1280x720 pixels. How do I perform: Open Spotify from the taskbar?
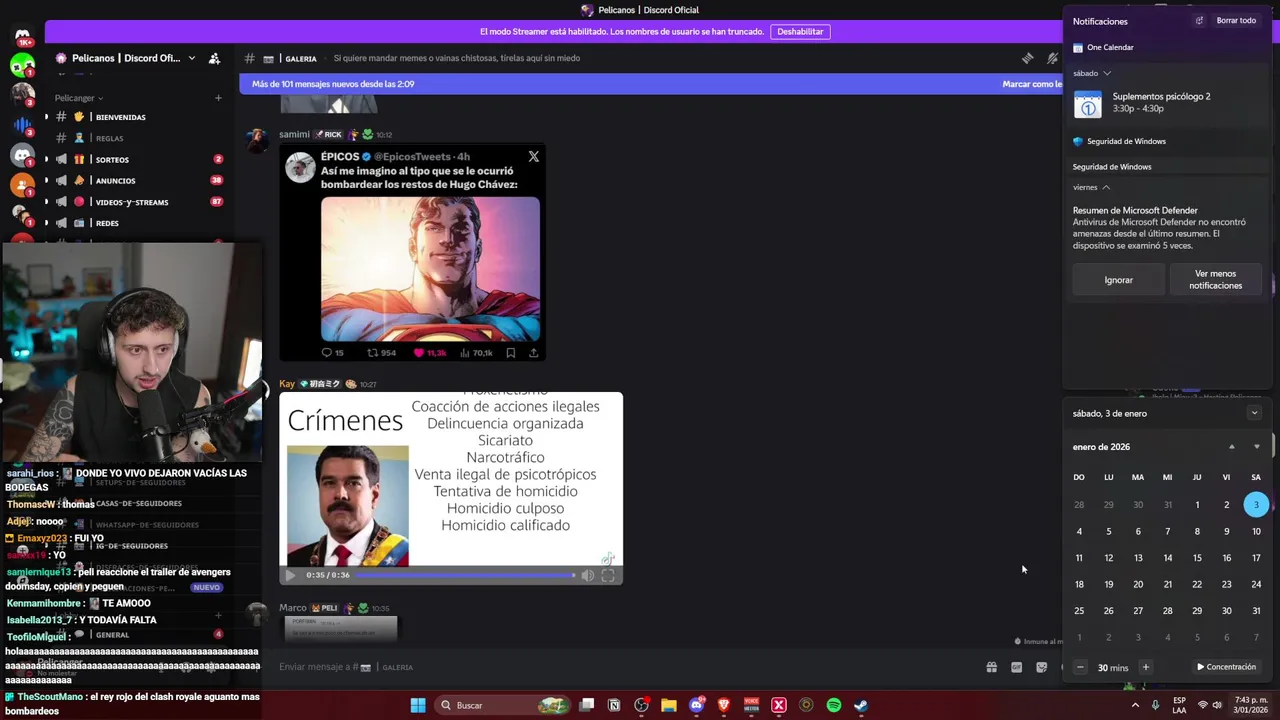(833, 705)
